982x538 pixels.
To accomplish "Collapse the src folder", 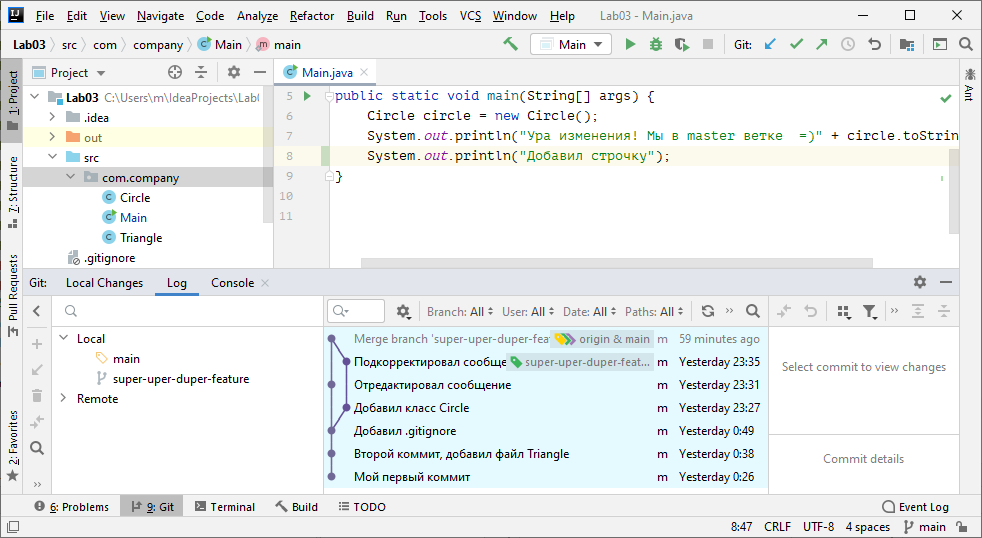I will pos(53,157).
